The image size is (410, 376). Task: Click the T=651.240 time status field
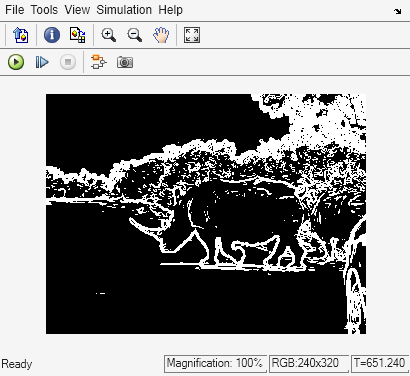380,363
